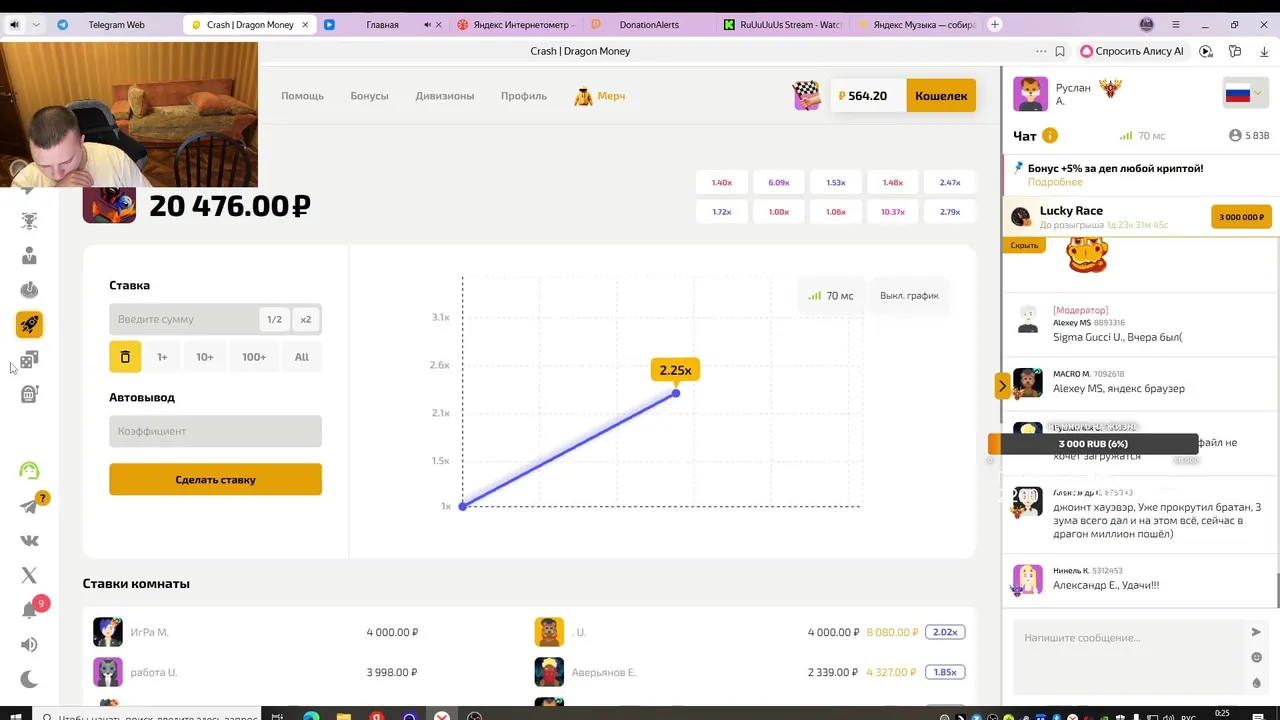Open notifications bell with 9 badge
Screen dimensions: 1280x720
[x=29, y=610]
